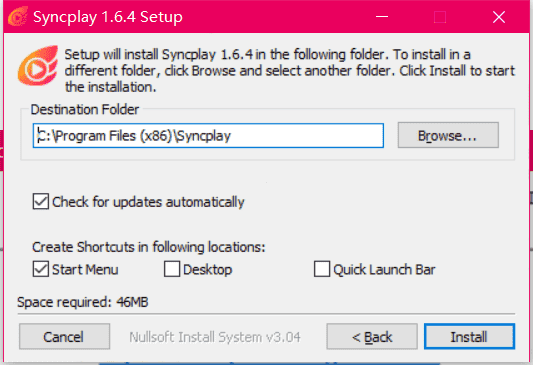
Task: Minimize the Syncplay Setup window
Action: (382, 16)
